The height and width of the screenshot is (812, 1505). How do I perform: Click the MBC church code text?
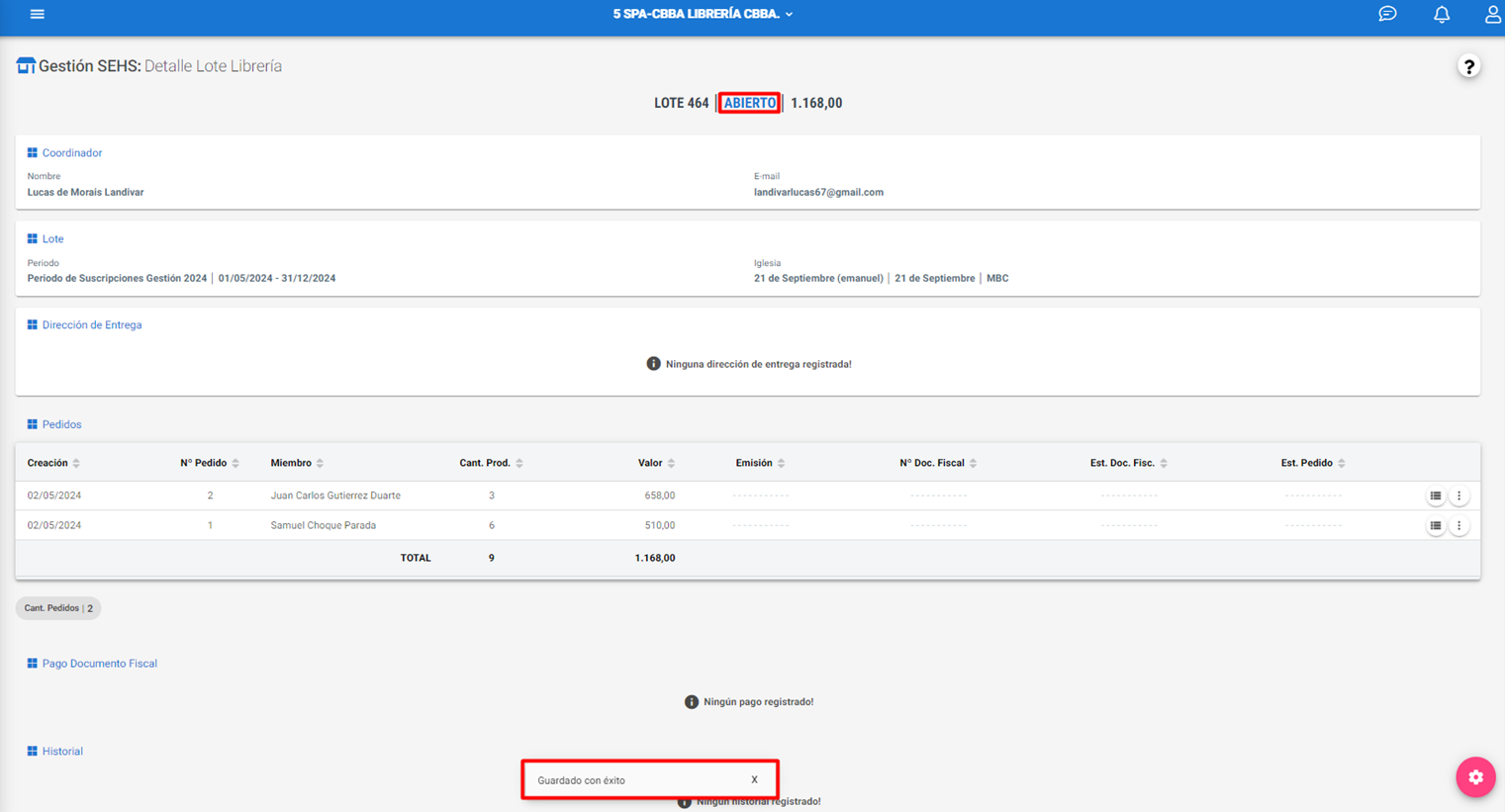click(997, 278)
